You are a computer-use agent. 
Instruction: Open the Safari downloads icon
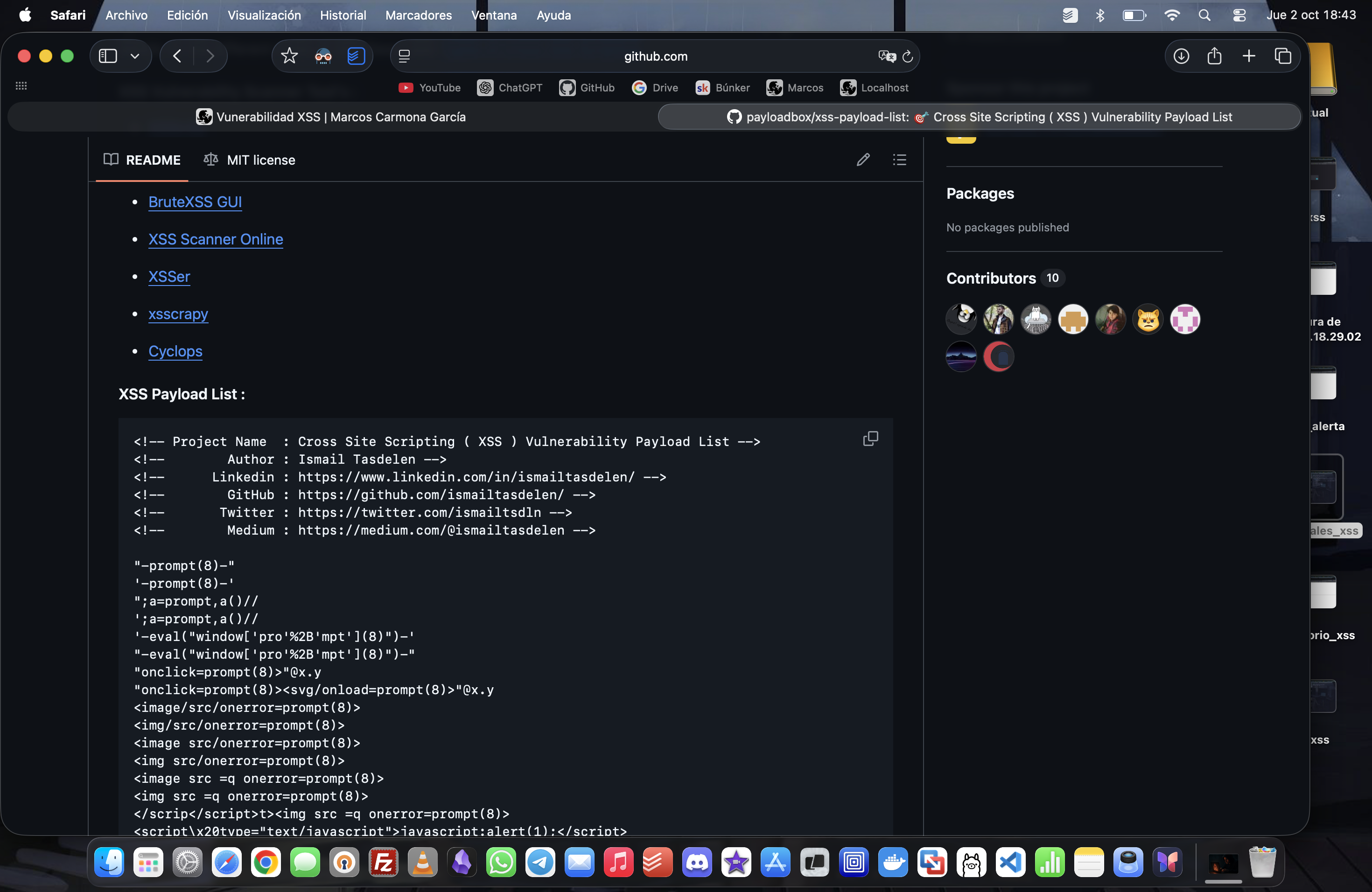(x=1181, y=56)
